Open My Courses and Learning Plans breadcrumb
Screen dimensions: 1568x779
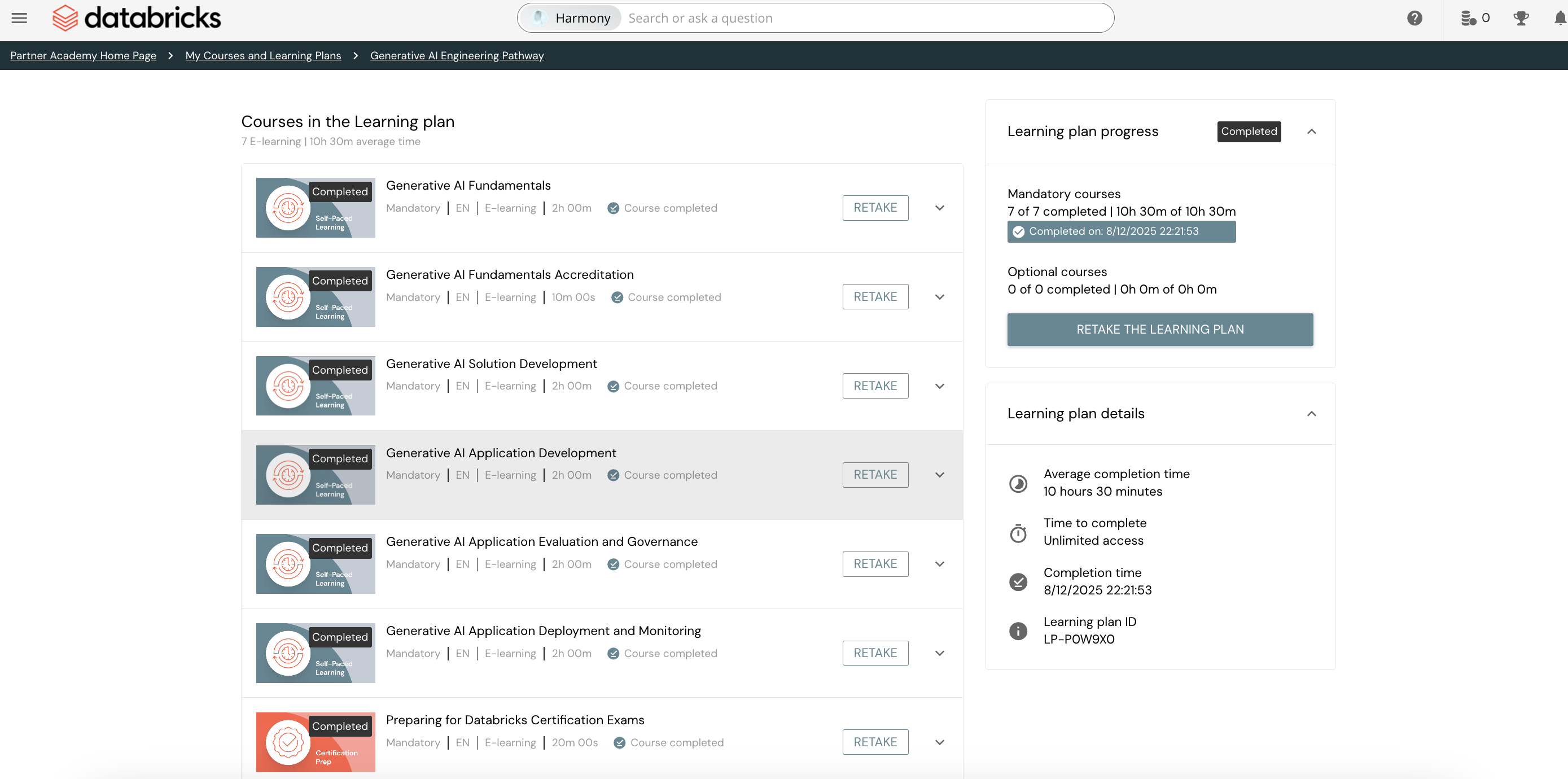[263, 55]
